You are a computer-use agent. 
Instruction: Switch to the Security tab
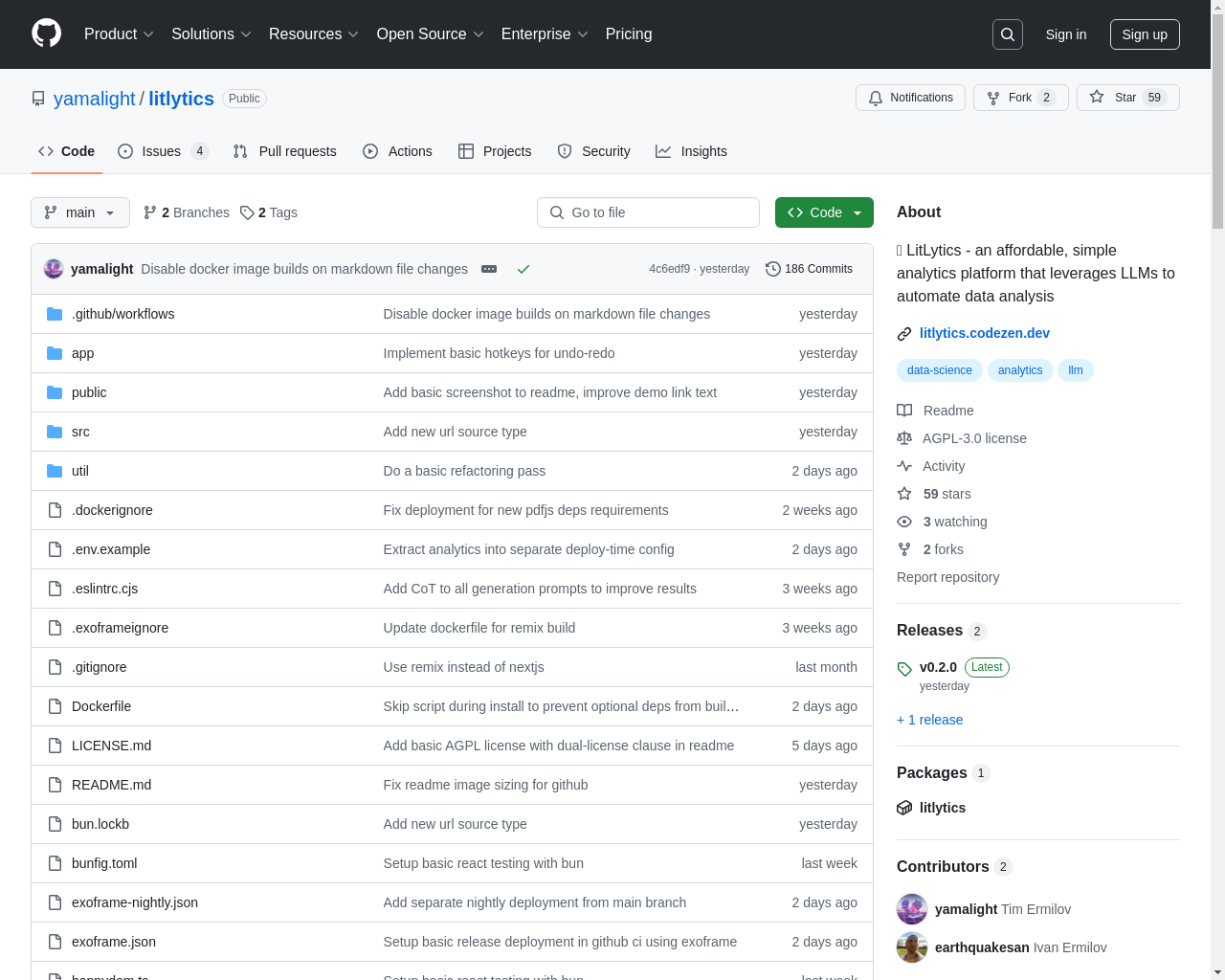pyautogui.click(x=593, y=151)
